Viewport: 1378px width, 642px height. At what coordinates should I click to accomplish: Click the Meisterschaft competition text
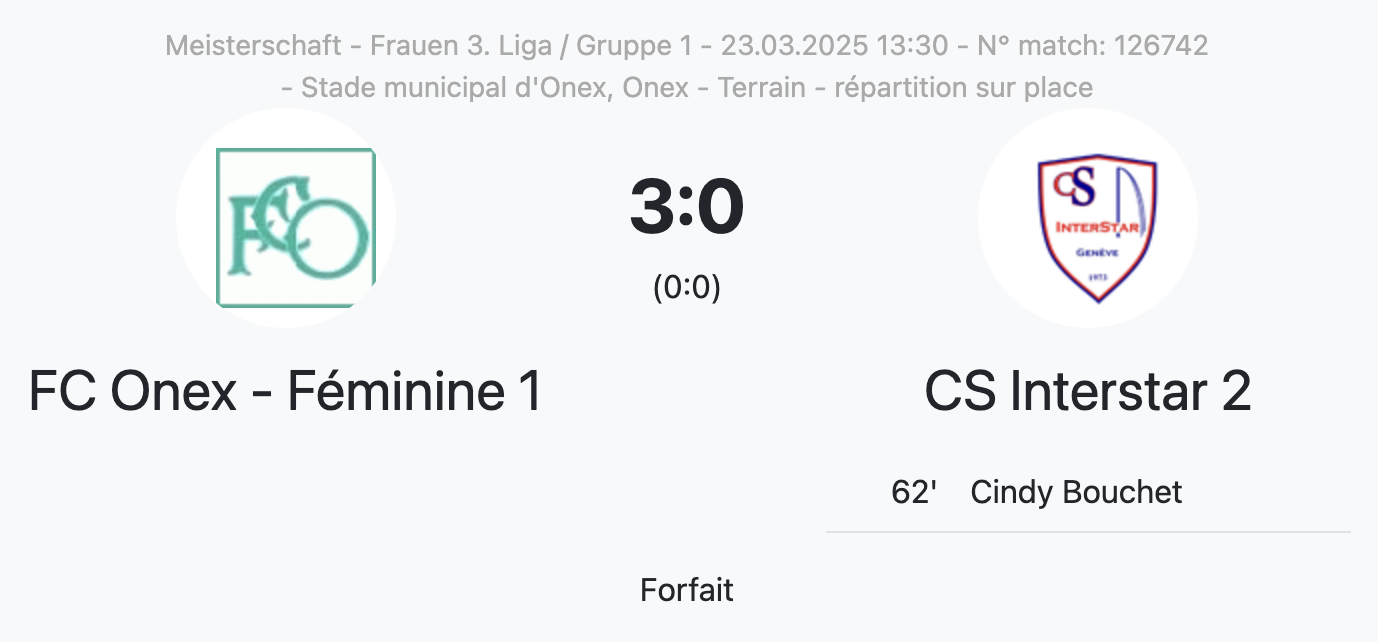point(255,45)
